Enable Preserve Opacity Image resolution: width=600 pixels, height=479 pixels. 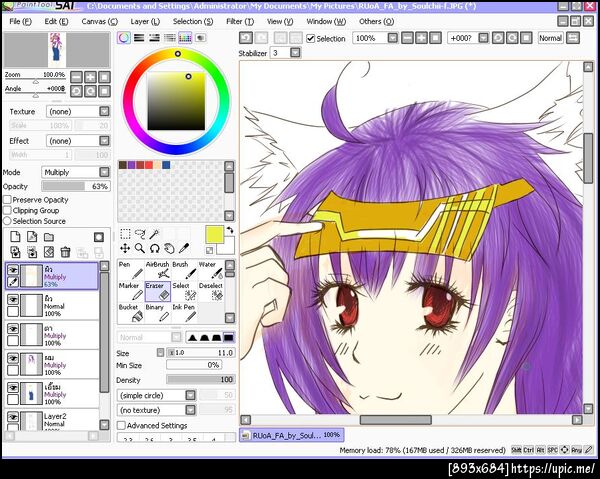[x=7, y=200]
